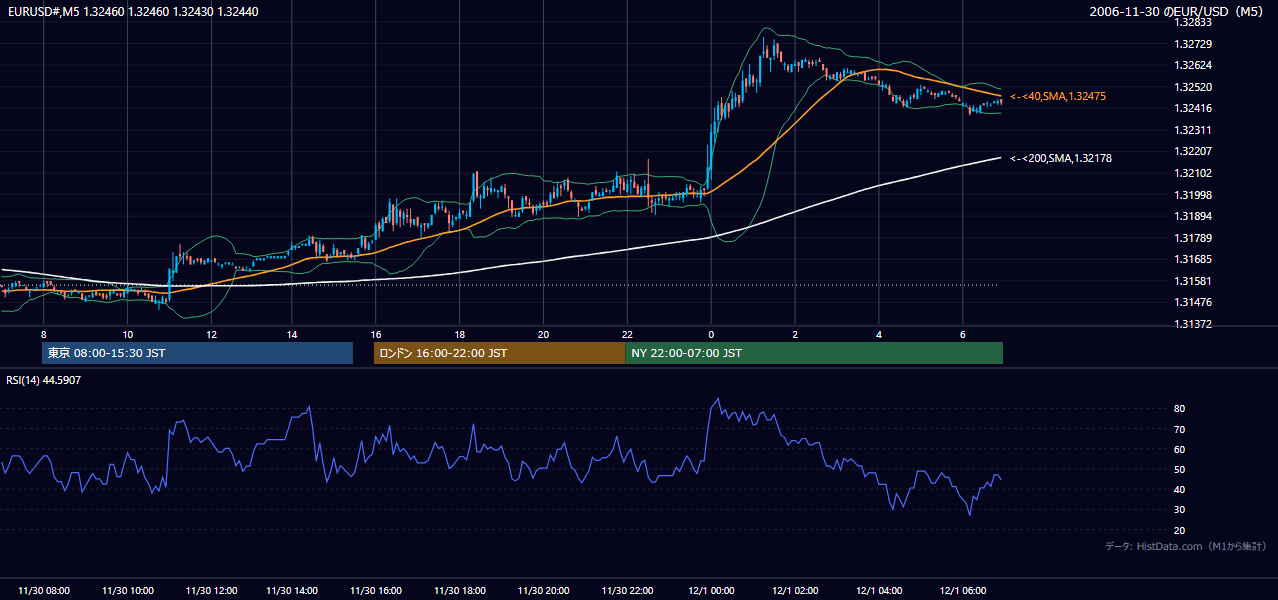Click the 12/1 04:00 time label
1278x600 pixels.
pyautogui.click(x=880, y=591)
